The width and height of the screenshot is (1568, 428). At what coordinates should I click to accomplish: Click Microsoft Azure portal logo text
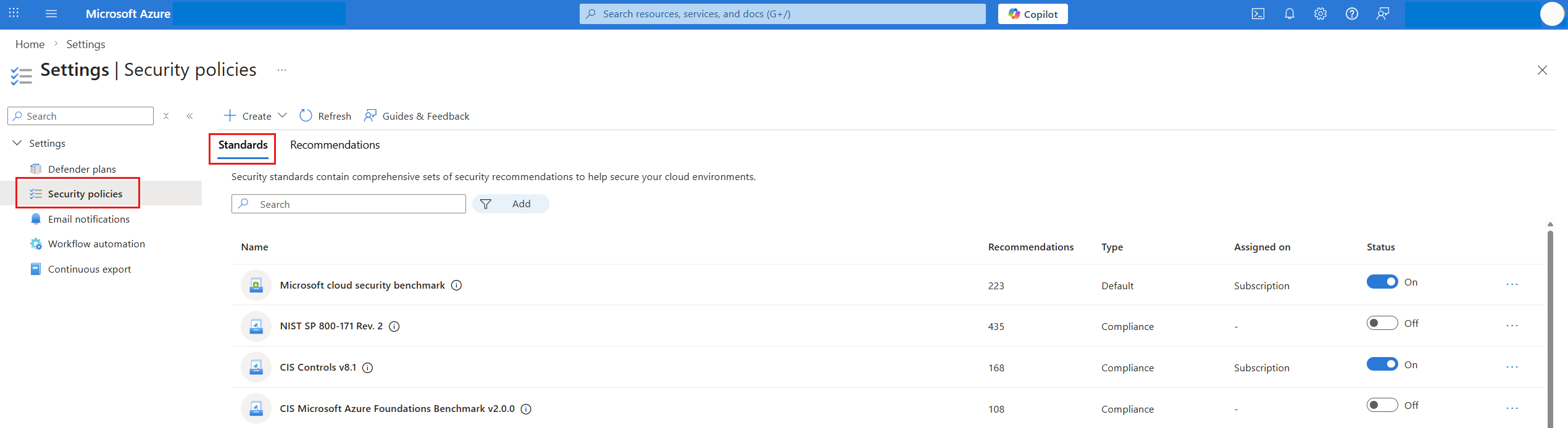pyautogui.click(x=128, y=14)
